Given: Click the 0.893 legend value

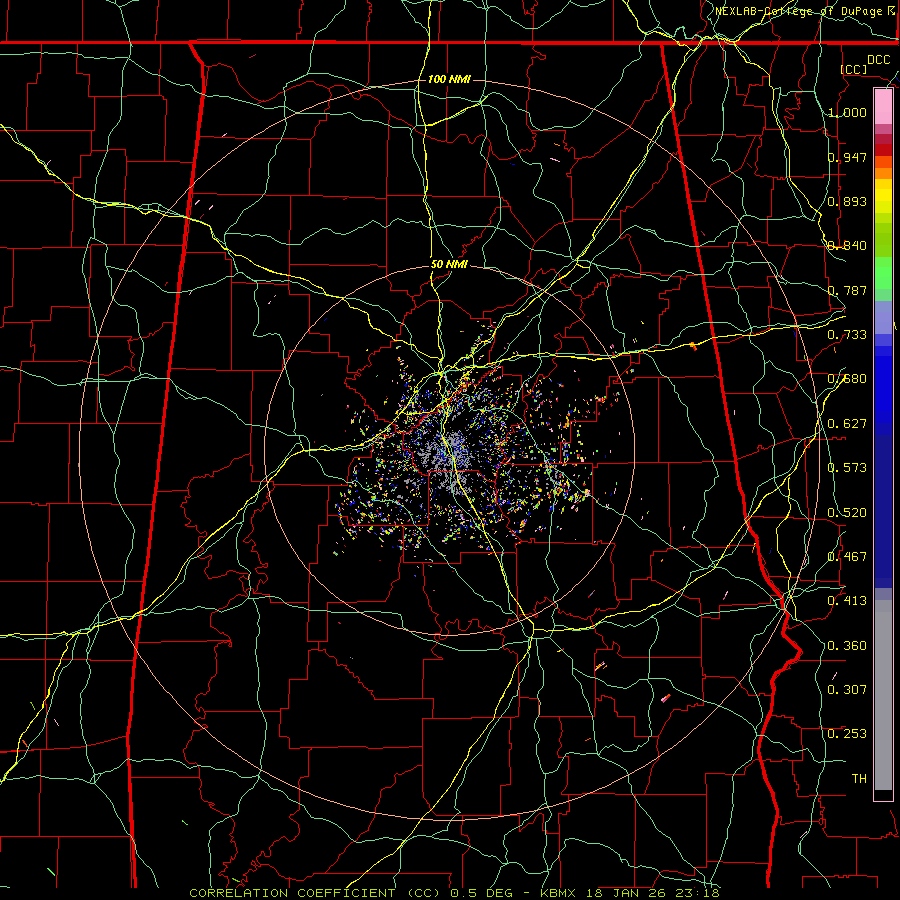Looking at the screenshot, I should [x=847, y=201].
